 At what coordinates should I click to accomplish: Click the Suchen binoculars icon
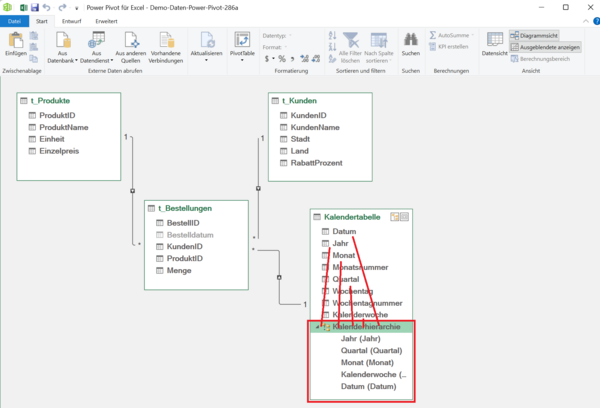tap(410, 40)
